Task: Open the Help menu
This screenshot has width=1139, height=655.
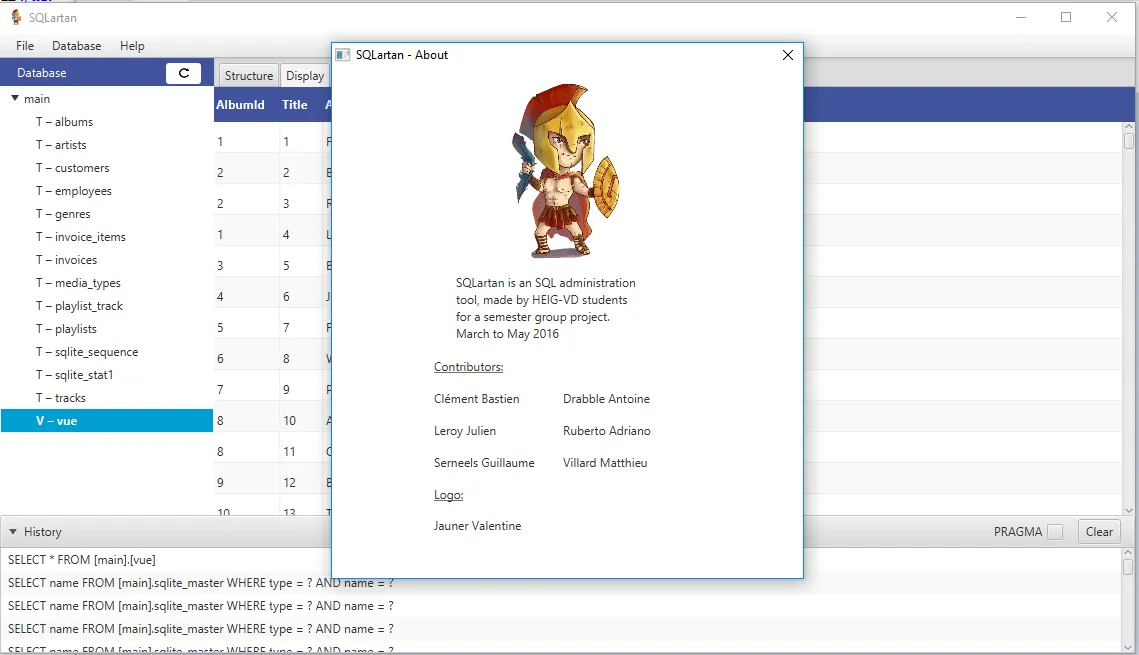Action: click(x=132, y=46)
